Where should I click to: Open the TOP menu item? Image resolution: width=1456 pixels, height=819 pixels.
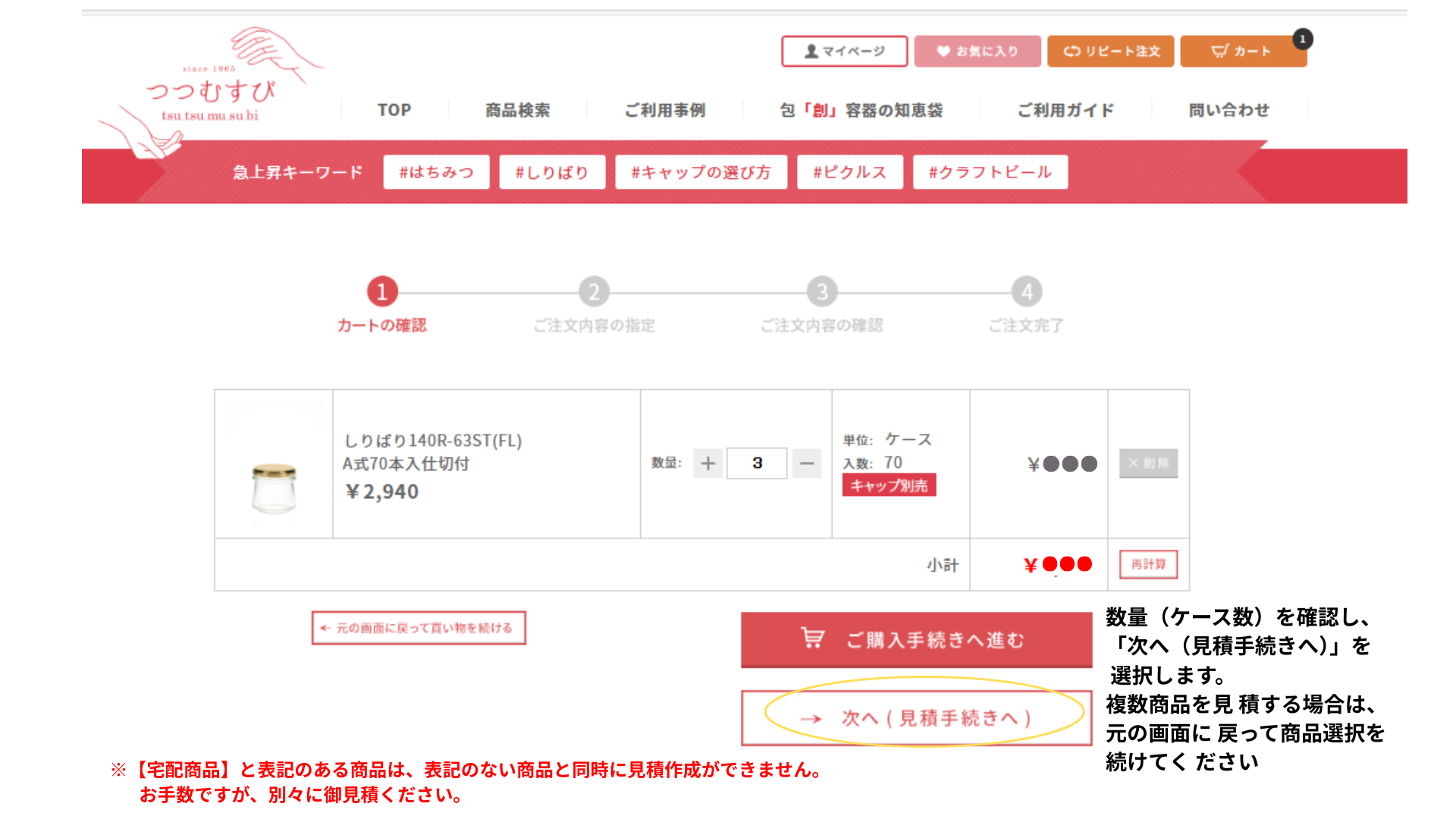point(394,111)
